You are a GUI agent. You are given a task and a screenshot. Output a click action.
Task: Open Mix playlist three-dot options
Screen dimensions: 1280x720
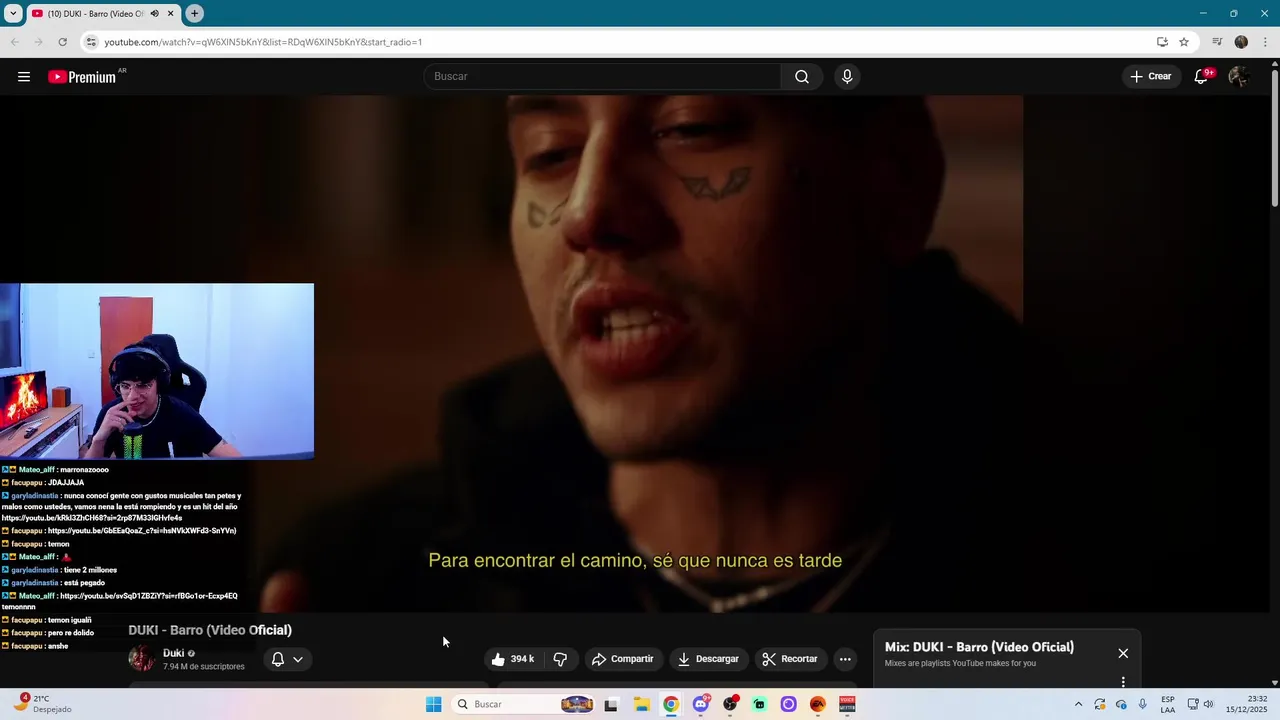1123,682
